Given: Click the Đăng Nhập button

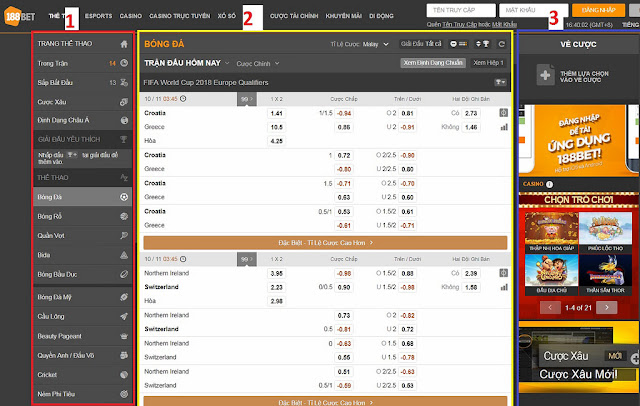Looking at the screenshot, I should coord(598,10).
